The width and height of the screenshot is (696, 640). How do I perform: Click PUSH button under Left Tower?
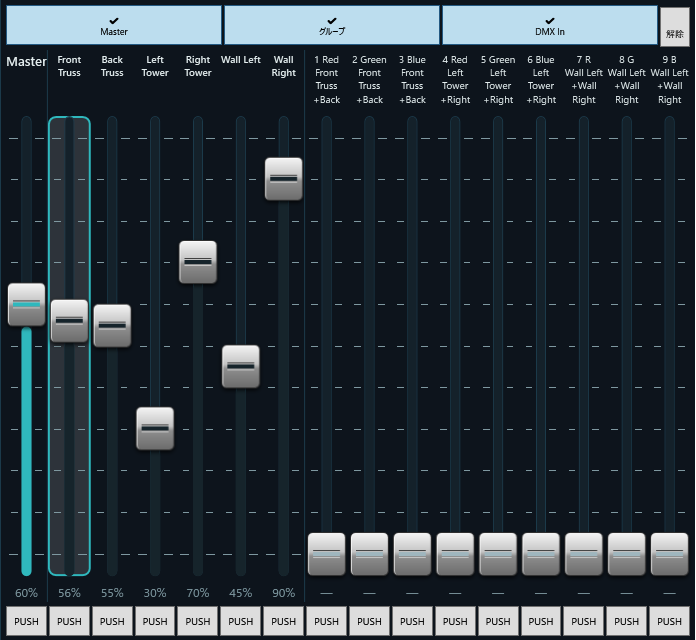[155, 621]
